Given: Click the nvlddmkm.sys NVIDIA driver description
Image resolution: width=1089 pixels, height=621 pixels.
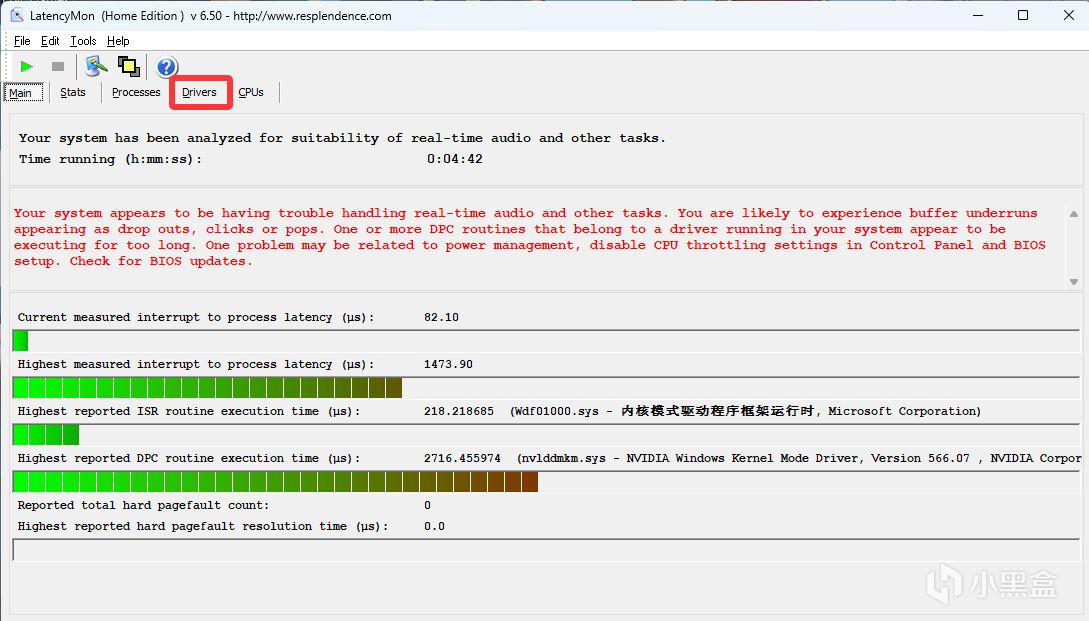Looking at the screenshot, I should tap(799, 458).
